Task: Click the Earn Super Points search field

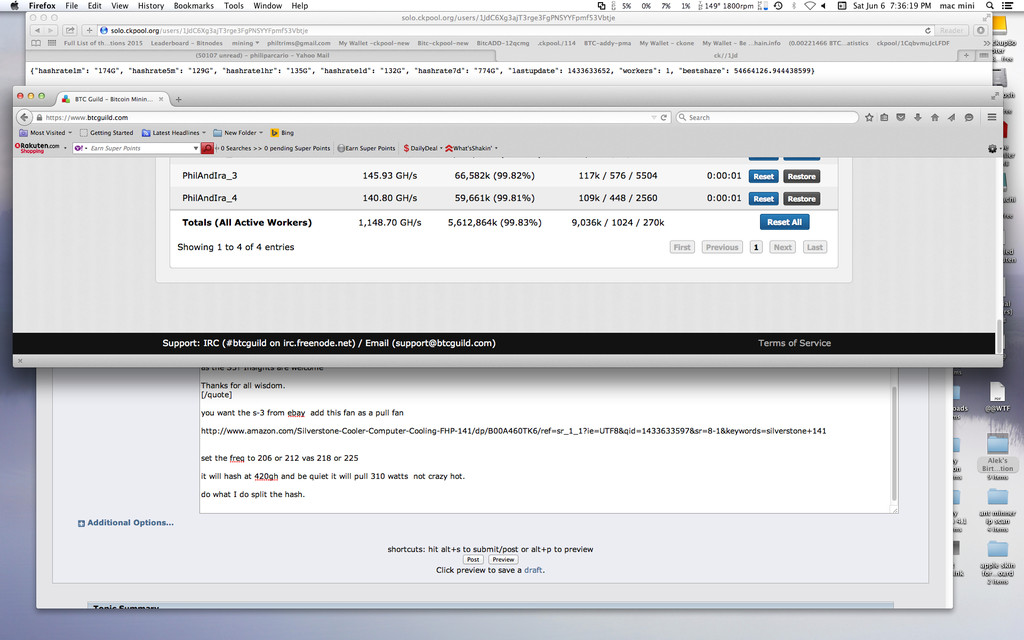Action: (x=136, y=148)
